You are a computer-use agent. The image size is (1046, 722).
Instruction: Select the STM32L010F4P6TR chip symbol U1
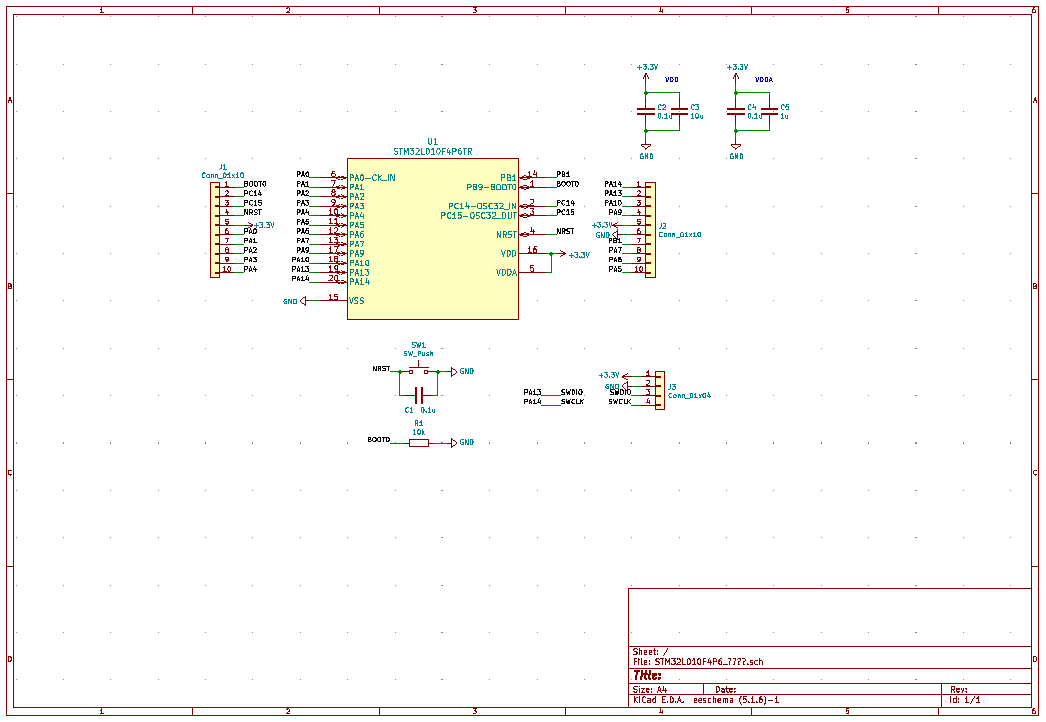click(432, 238)
